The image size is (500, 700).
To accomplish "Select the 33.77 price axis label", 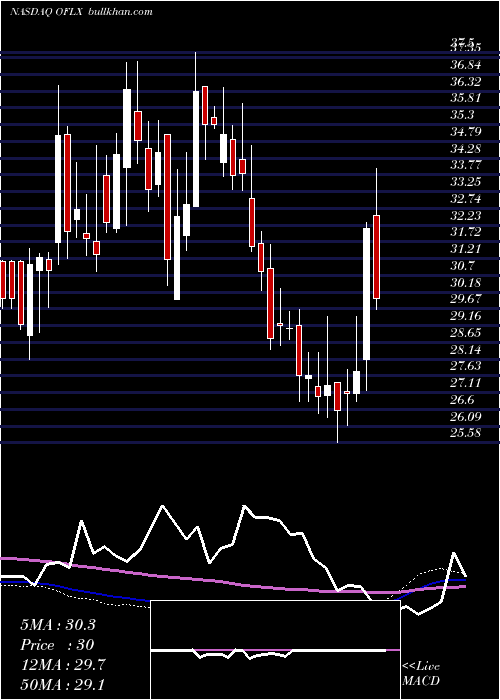I will [466, 165].
